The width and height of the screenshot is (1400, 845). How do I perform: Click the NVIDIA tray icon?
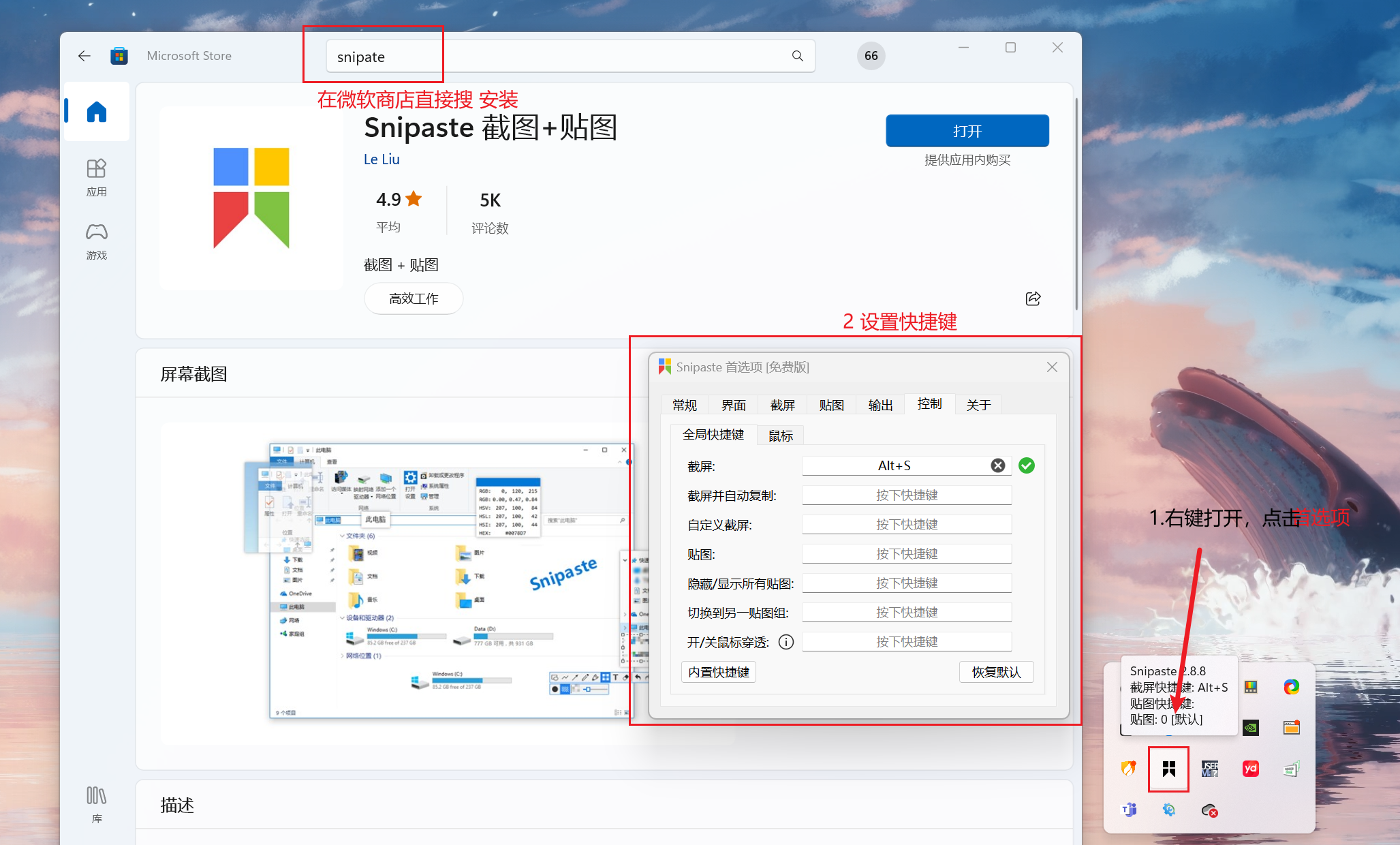[1251, 728]
